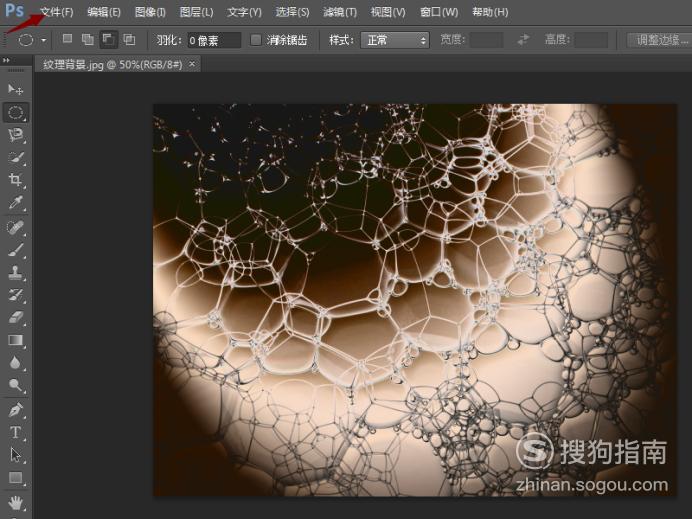Choose Subtract from Selection mode
The width and height of the screenshot is (692, 519).
(108, 39)
